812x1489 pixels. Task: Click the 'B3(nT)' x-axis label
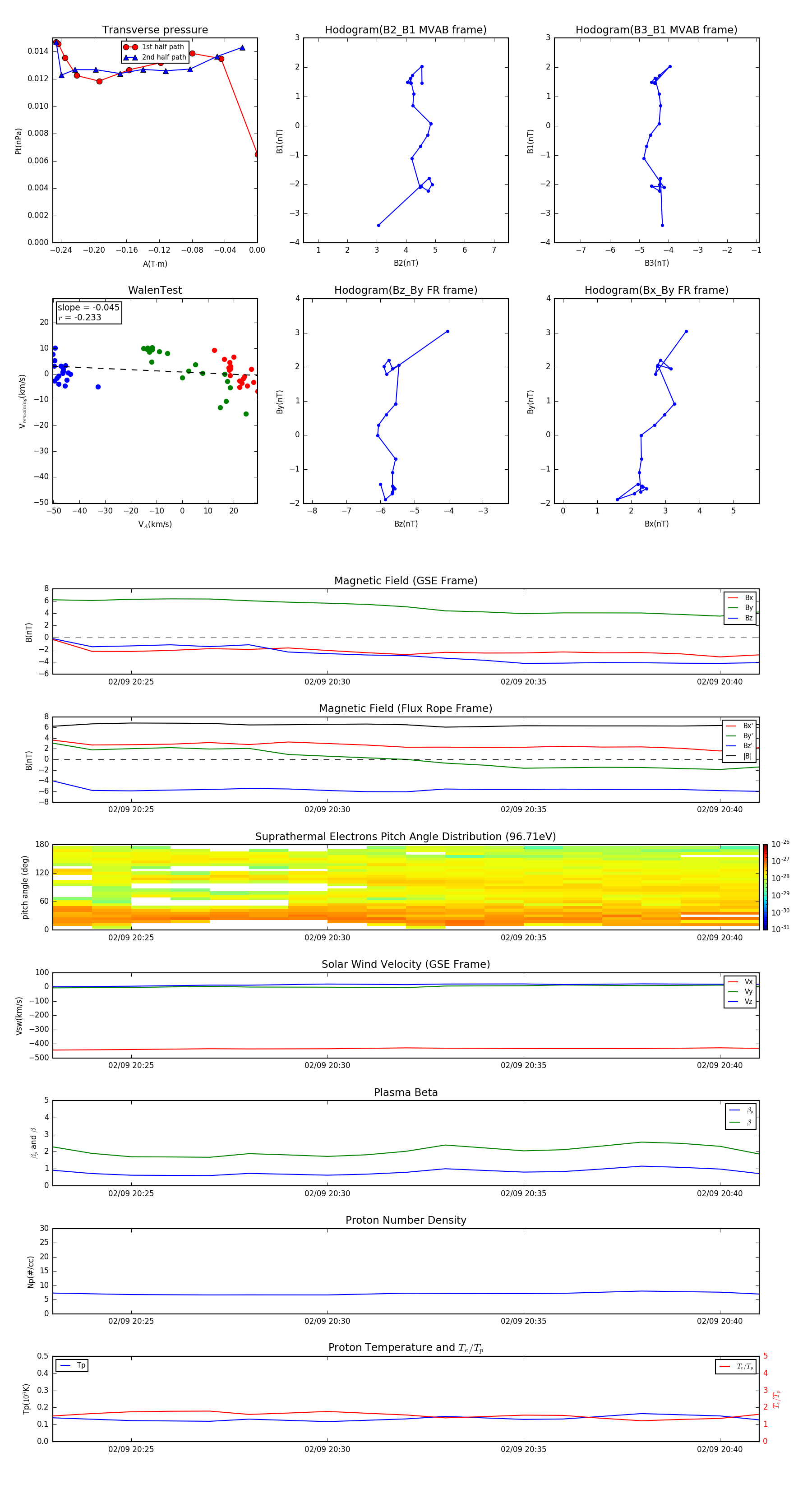[x=656, y=263]
